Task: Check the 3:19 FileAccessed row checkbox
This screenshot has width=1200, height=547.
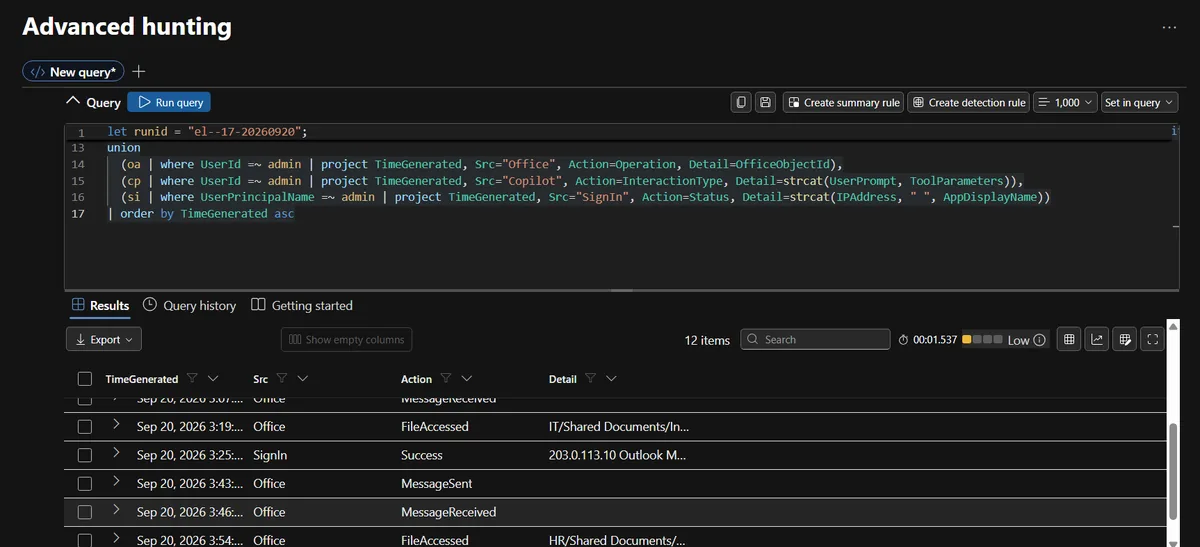Action: coord(85,426)
